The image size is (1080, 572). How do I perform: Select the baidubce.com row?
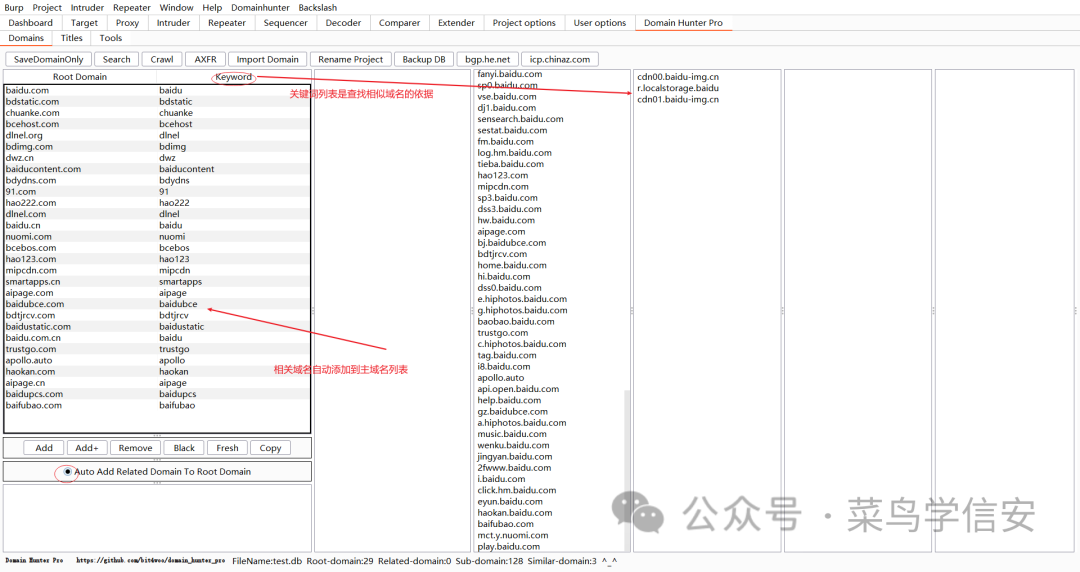157,304
